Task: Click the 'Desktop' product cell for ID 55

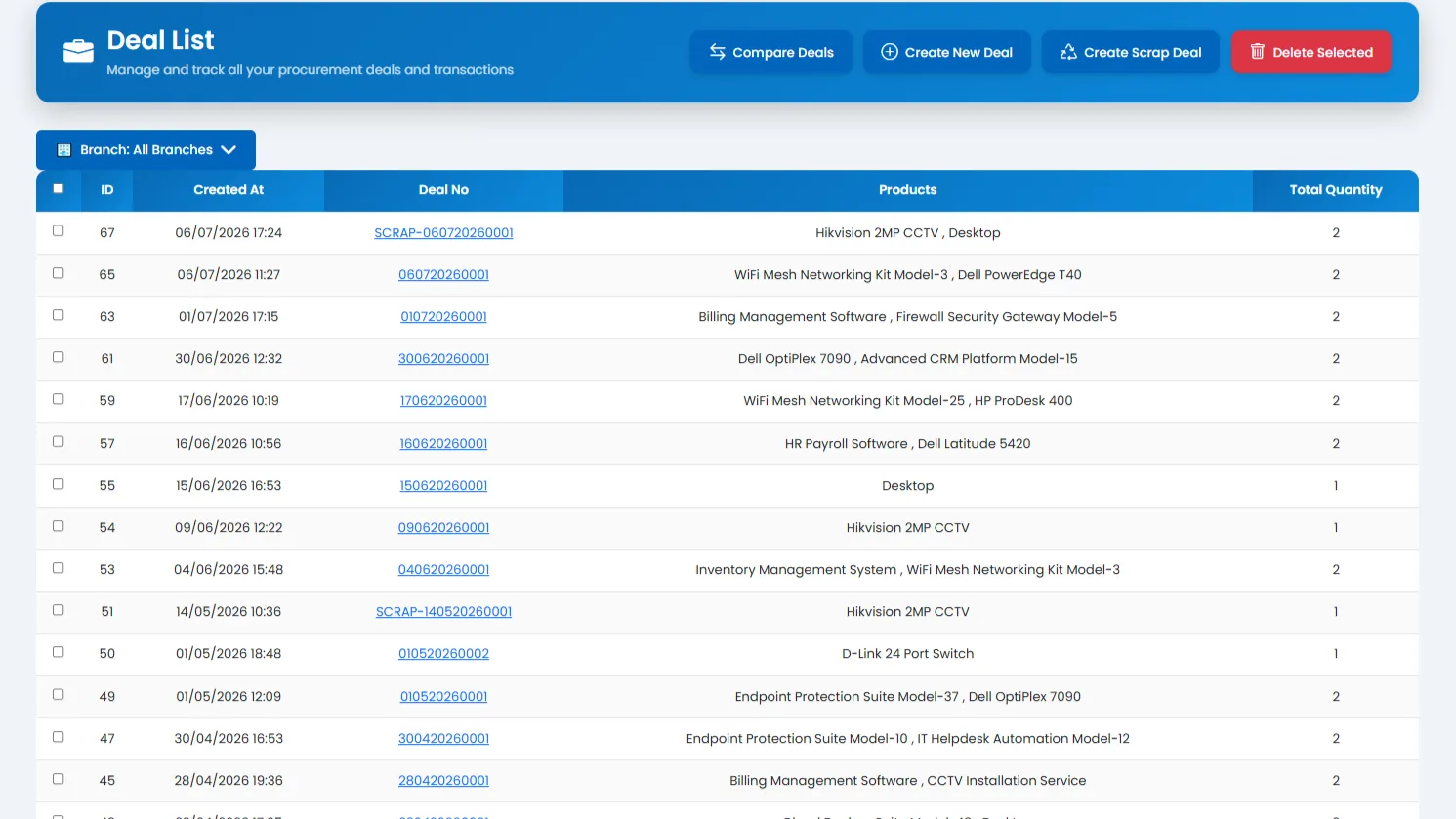Action: [x=908, y=486]
